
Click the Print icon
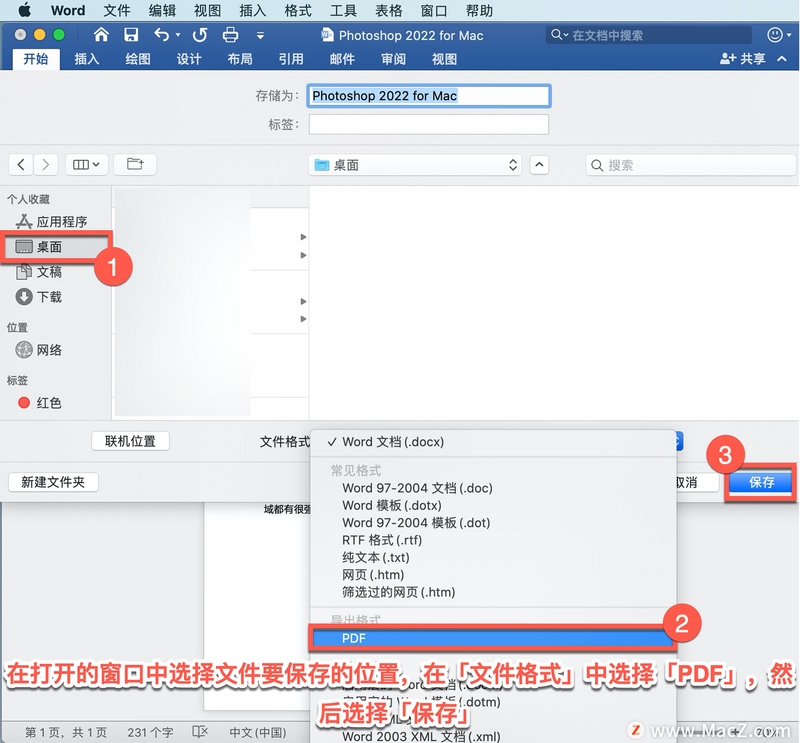[231, 35]
